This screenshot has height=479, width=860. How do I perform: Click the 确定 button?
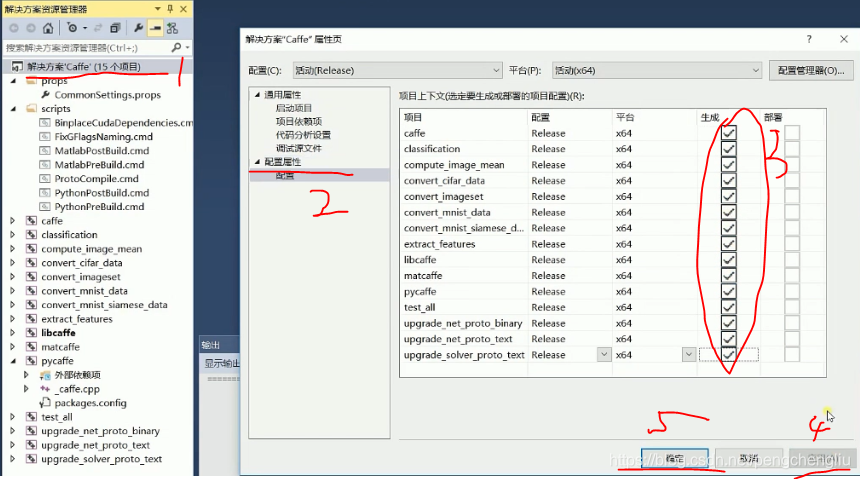tap(675, 458)
